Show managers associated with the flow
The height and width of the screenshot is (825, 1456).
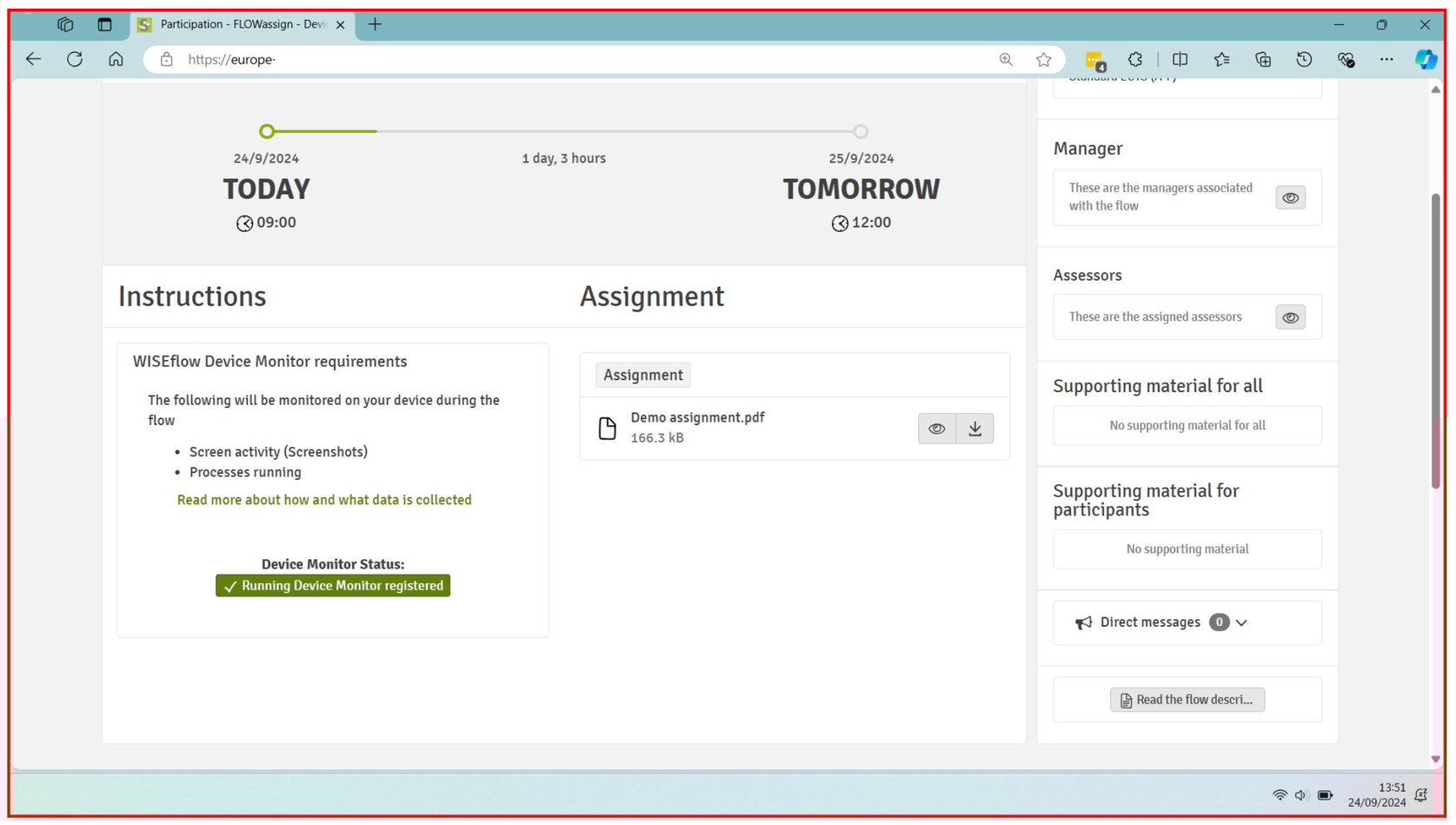1290,198
